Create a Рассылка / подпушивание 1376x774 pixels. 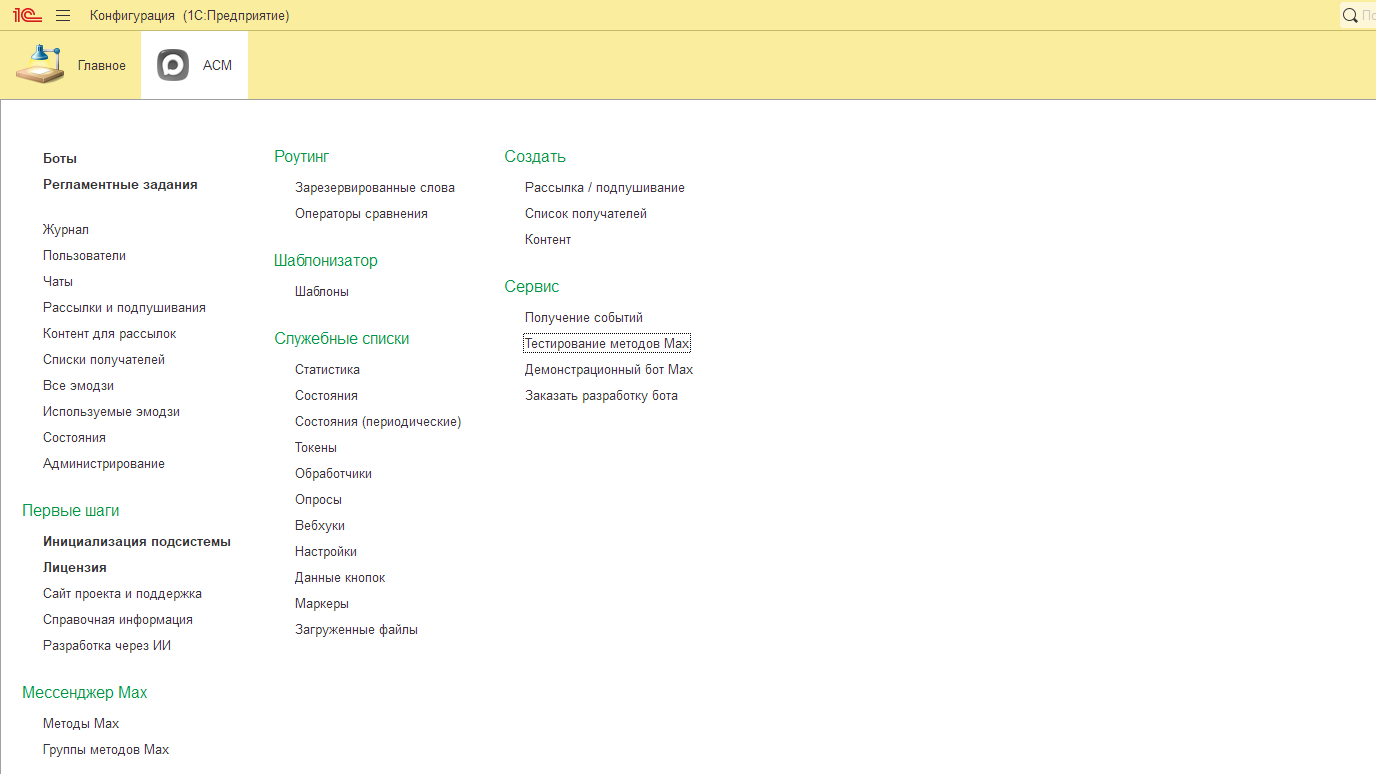click(605, 188)
